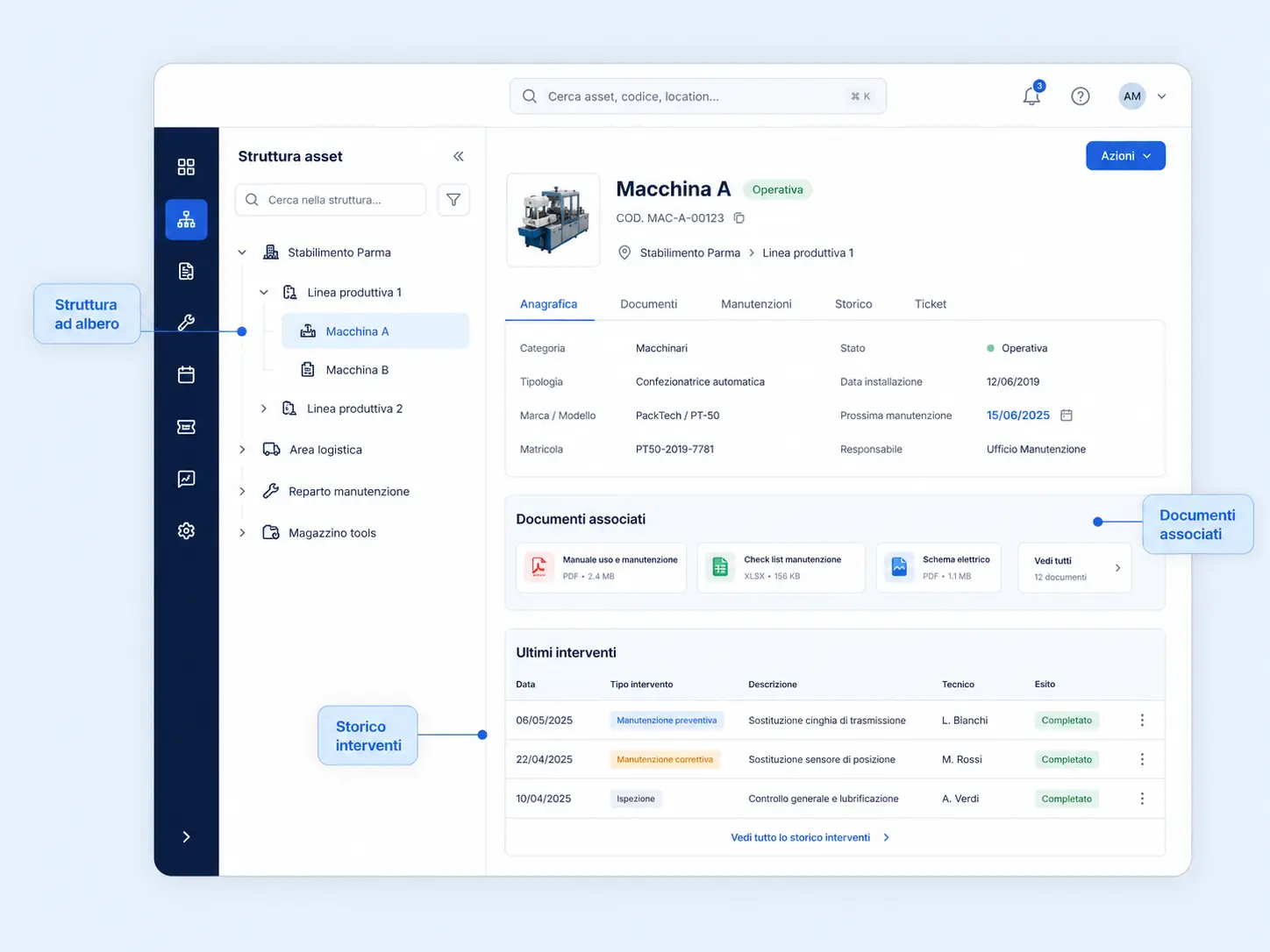Viewport: 1270px width, 952px height.
Task: Open the calendar icon in sidebar
Action: (x=186, y=374)
